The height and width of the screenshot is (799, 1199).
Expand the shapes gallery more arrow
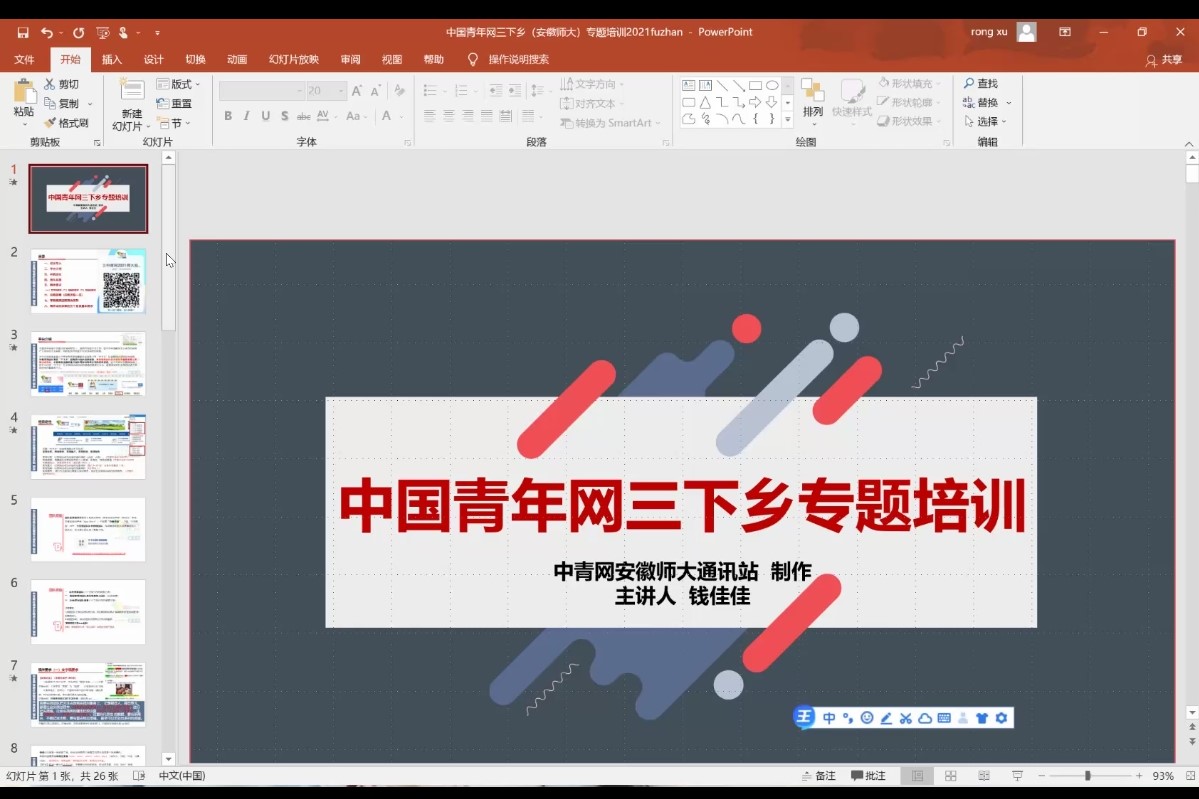[788, 120]
